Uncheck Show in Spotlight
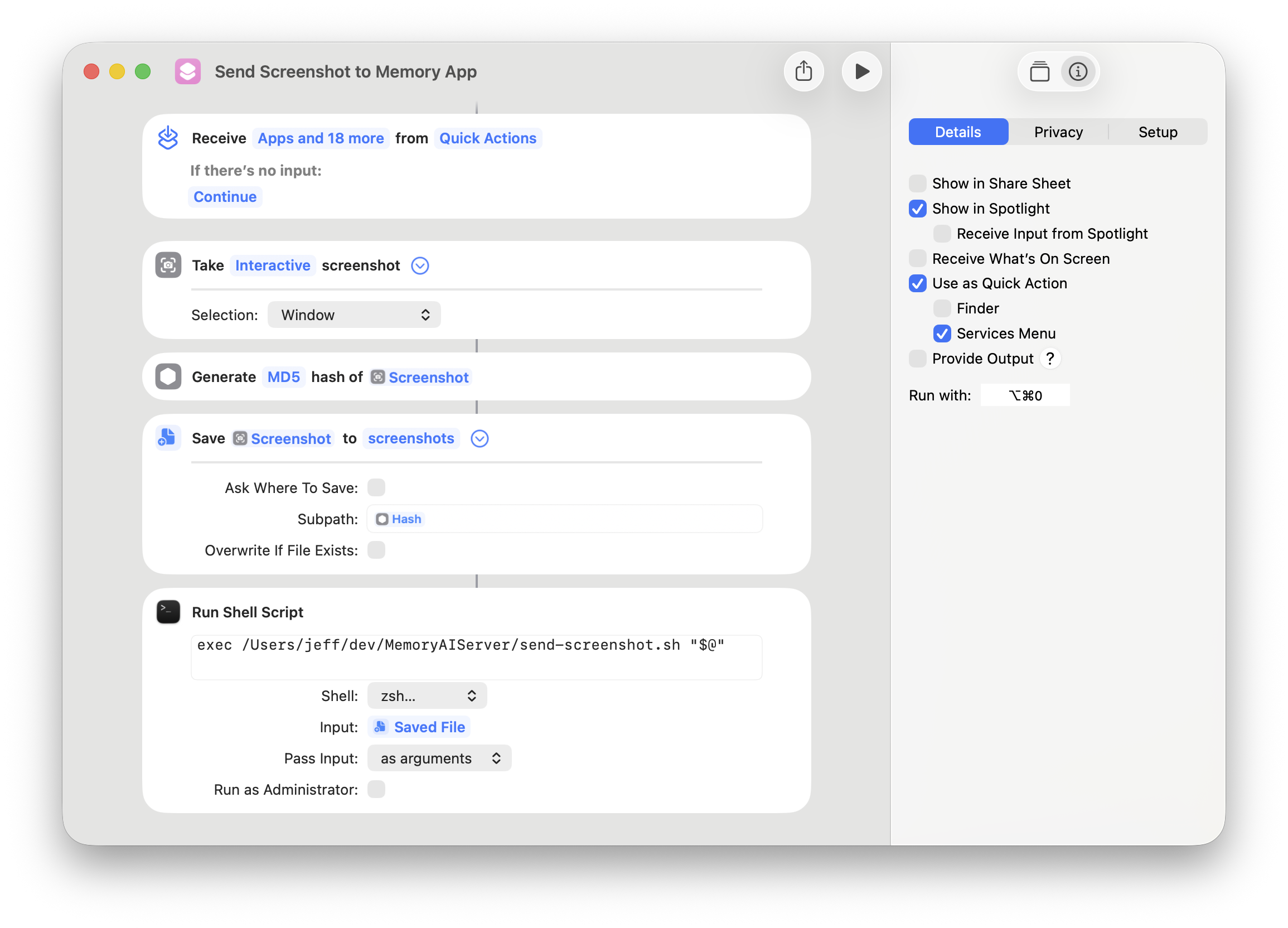This screenshot has width=1288, height=928. pyautogui.click(x=917, y=209)
